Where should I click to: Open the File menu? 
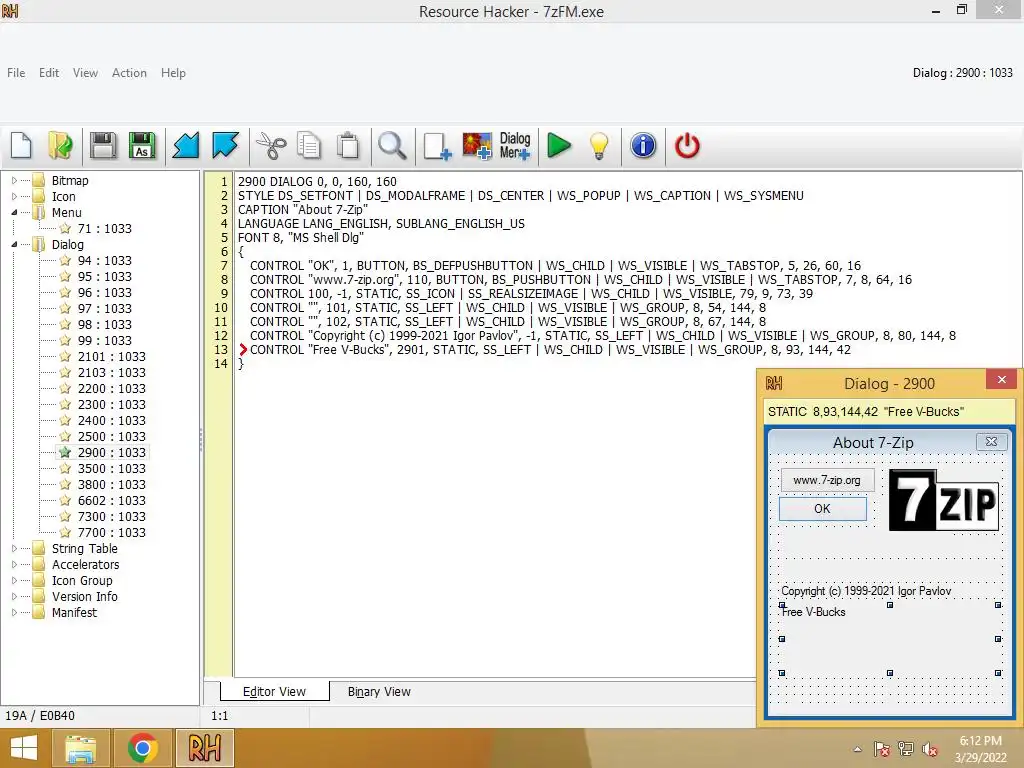click(x=16, y=72)
